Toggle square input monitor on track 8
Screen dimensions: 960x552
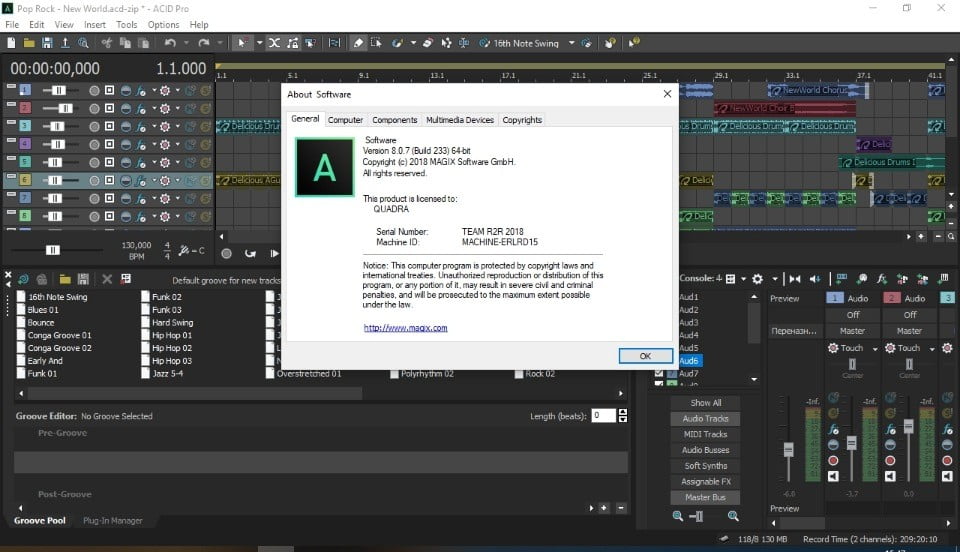(x=110, y=217)
